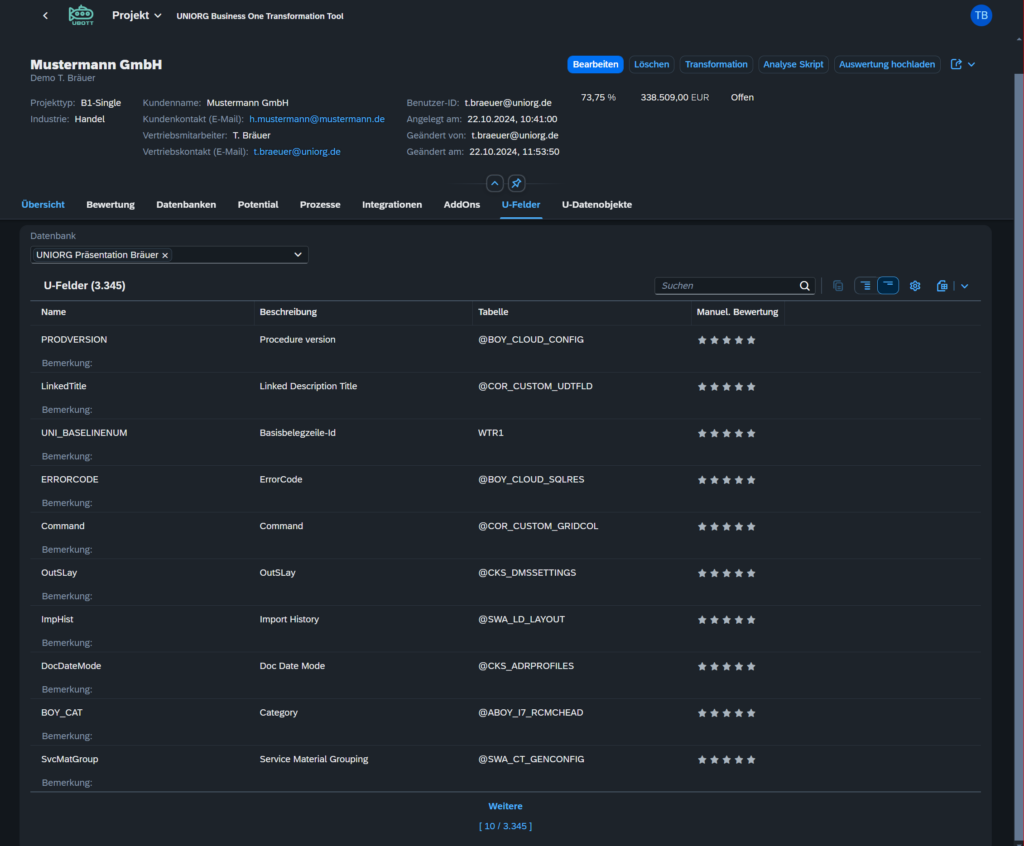Open the h.mustermann@mustermann.de email link
1024x846 pixels.
pos(317,119)
